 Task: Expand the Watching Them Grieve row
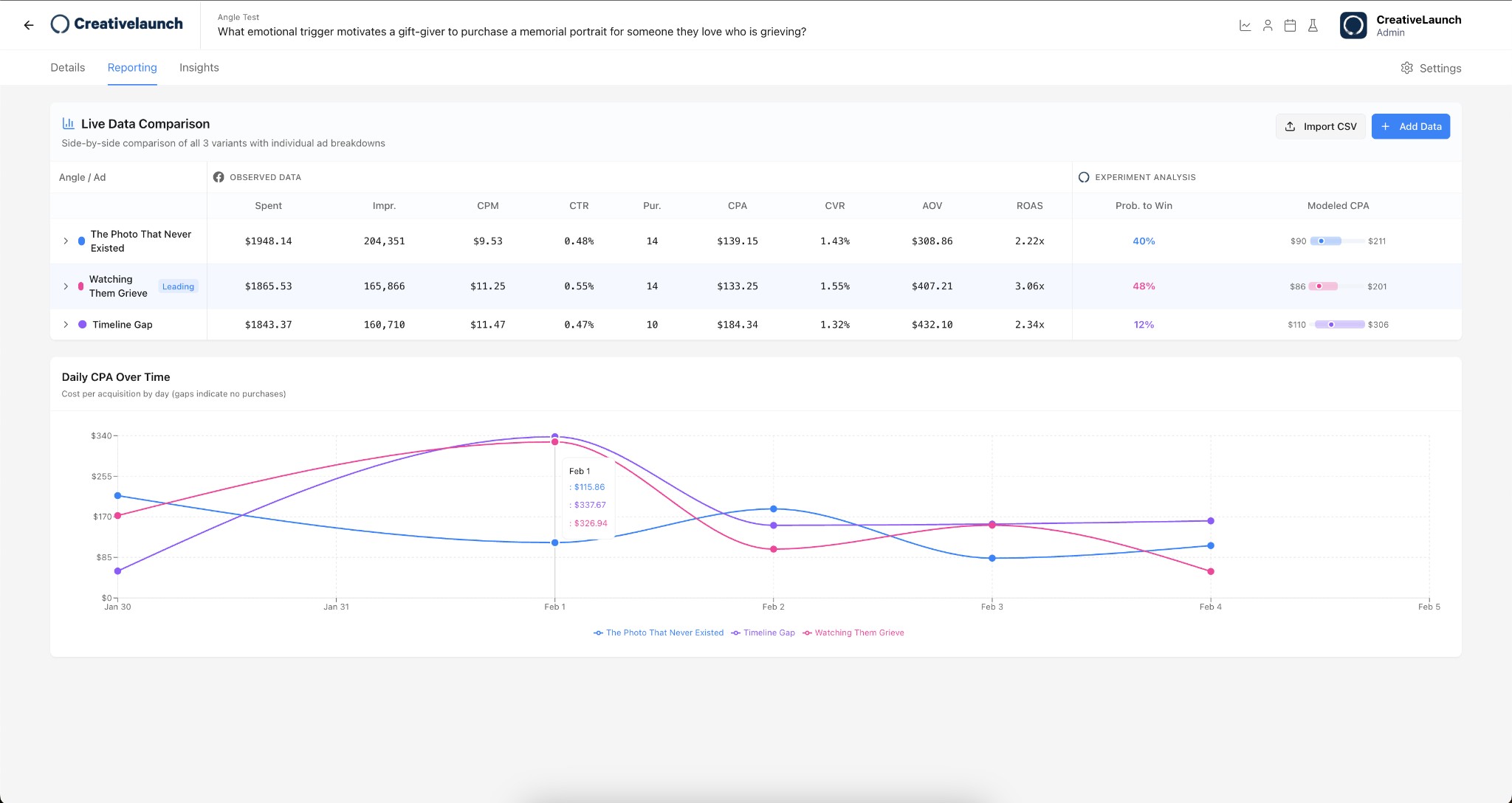66,286
